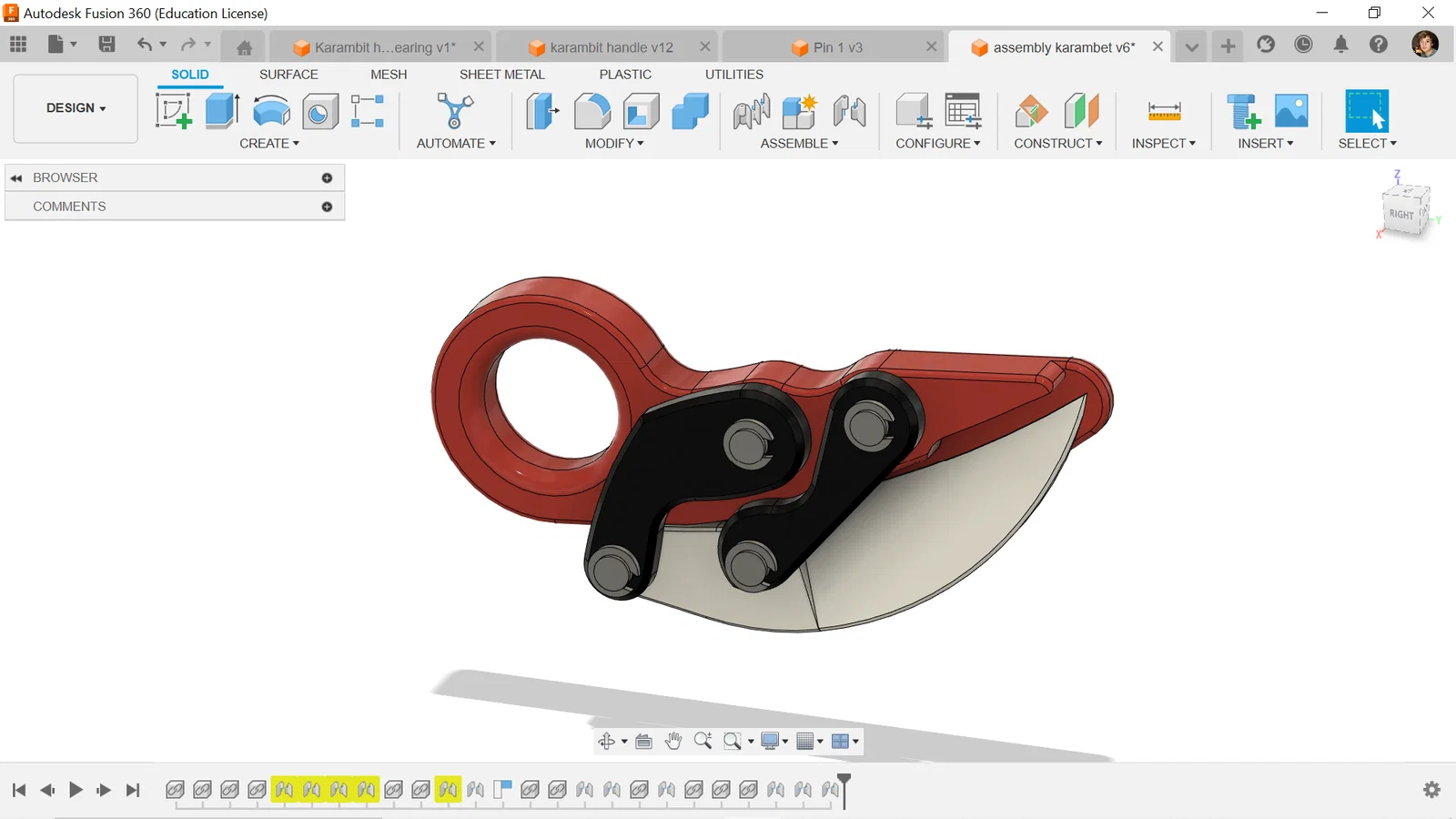The width and height of the screenshot is (1456, 819).
Task: Choose the Fillet tool in Modify
Action: click(x=591, y=111)
